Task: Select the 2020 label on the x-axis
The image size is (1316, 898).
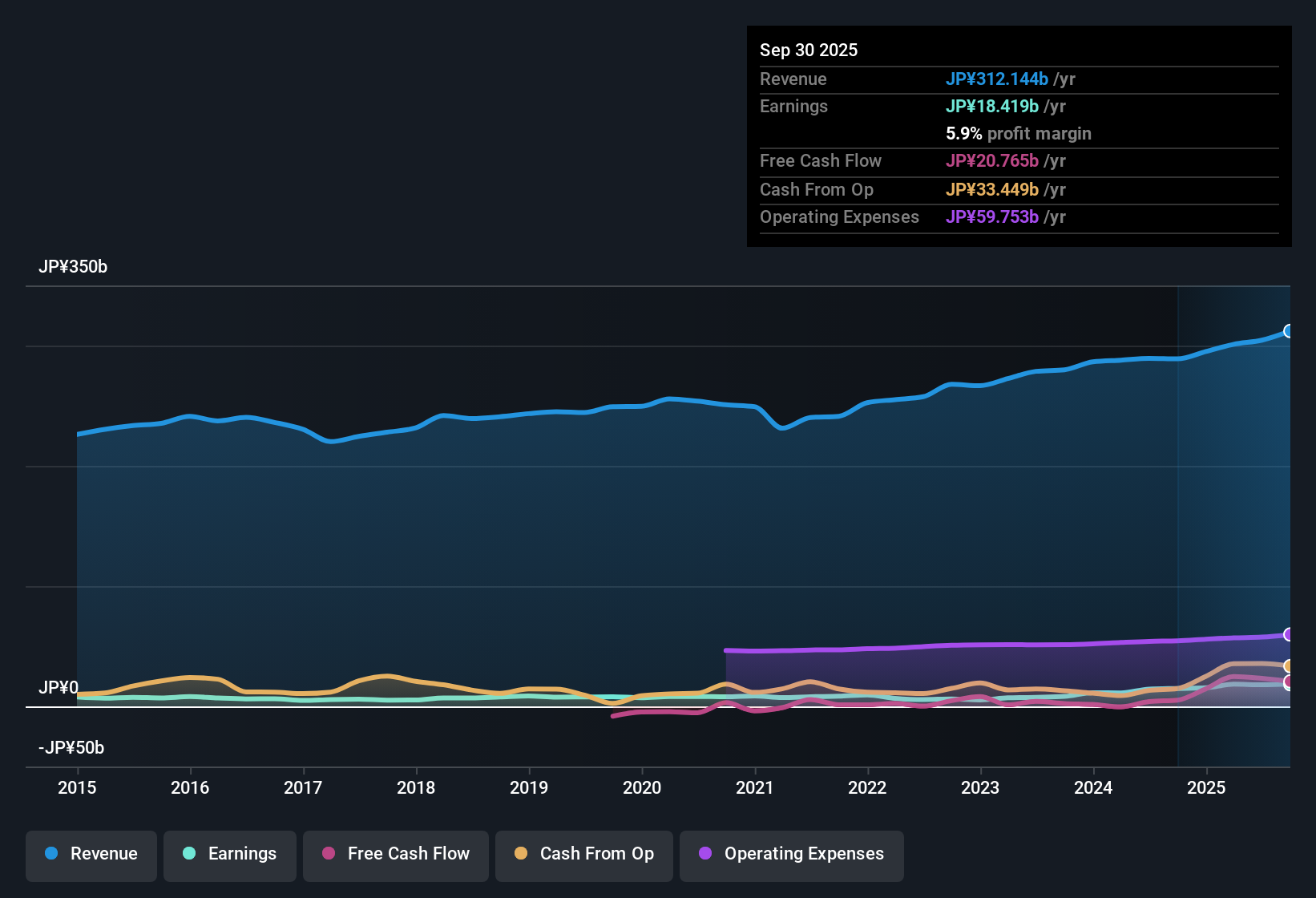Action: point(642,788)
